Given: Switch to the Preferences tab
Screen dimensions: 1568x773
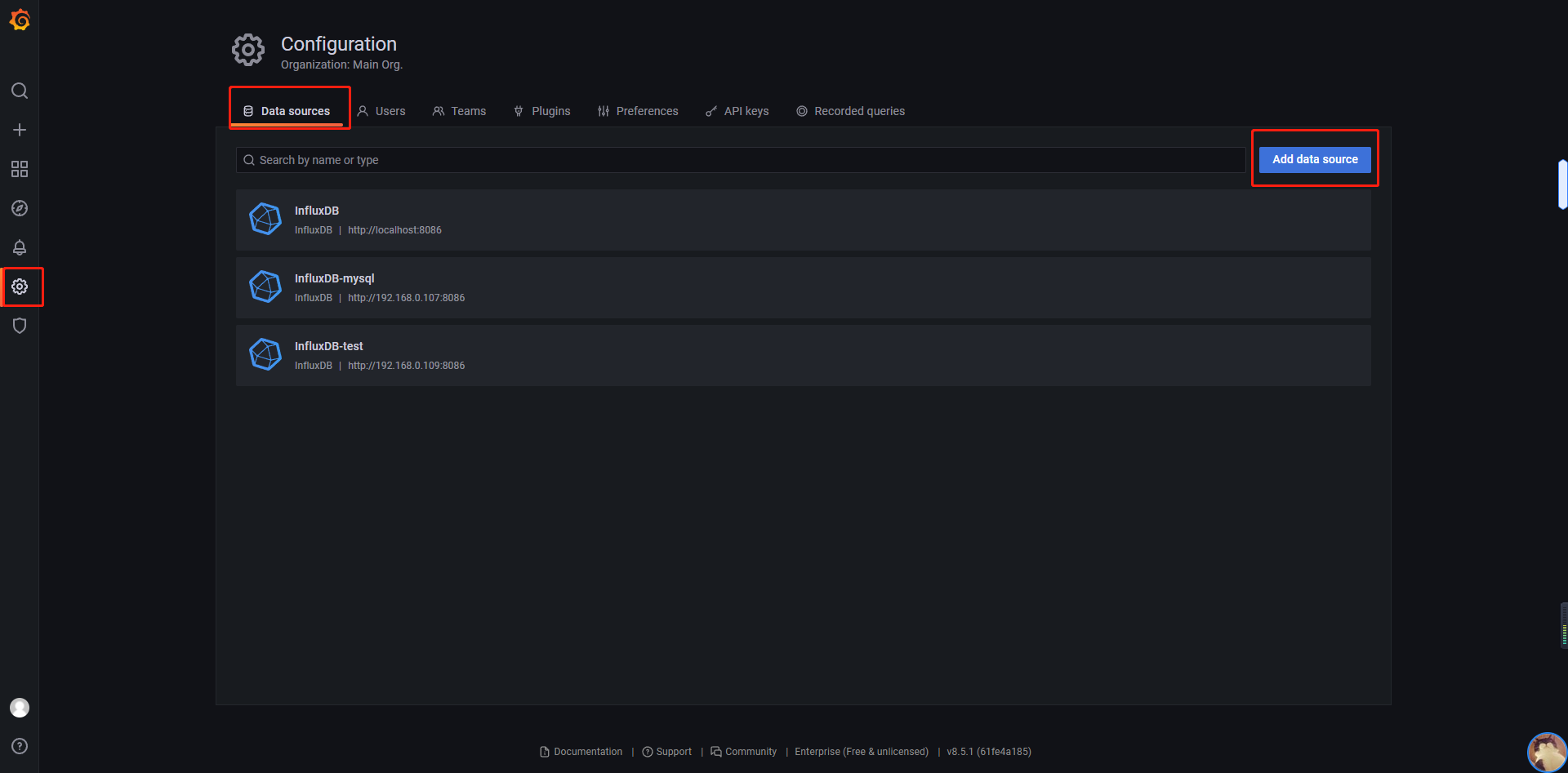Looking at the screenshot, I should 638,111.
